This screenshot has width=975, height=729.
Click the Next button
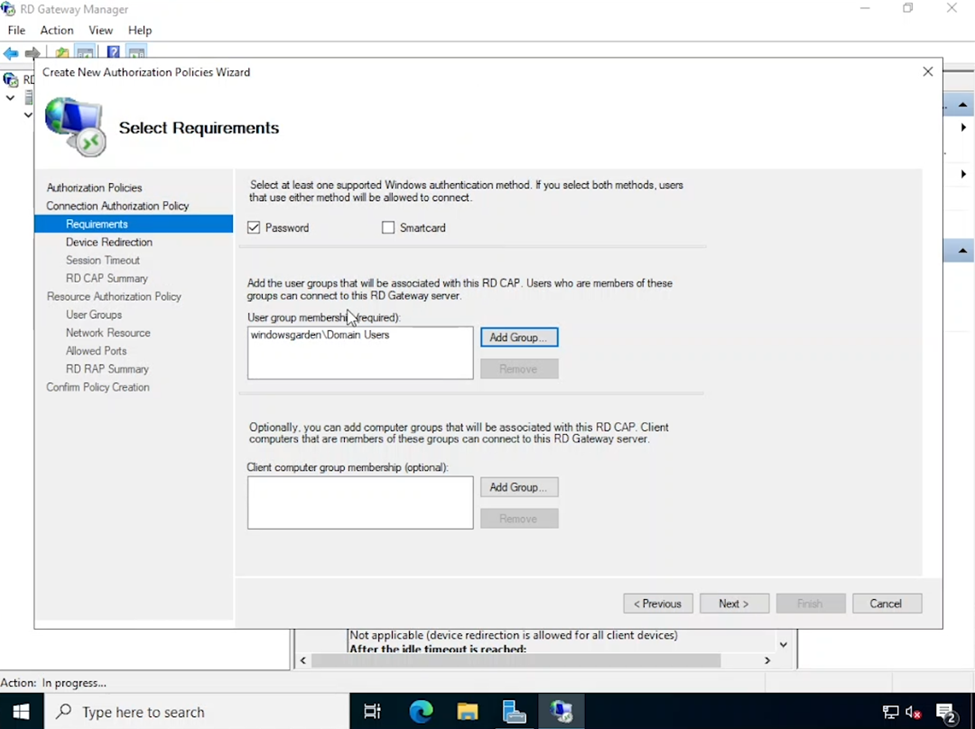(x=733, y=604)
